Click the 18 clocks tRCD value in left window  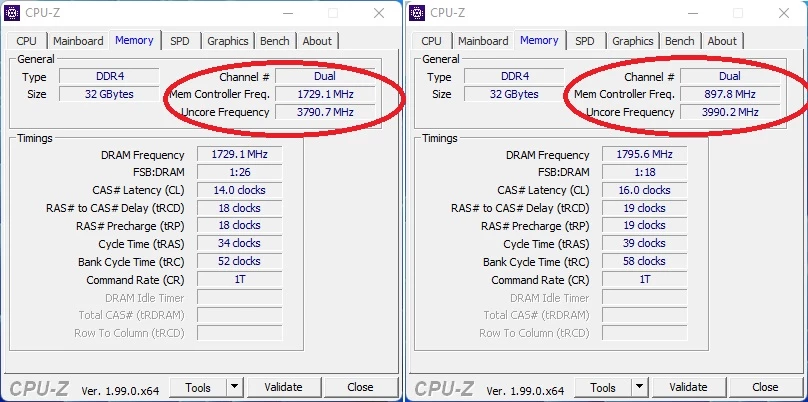pyautogui.click(x=240, y=208)
